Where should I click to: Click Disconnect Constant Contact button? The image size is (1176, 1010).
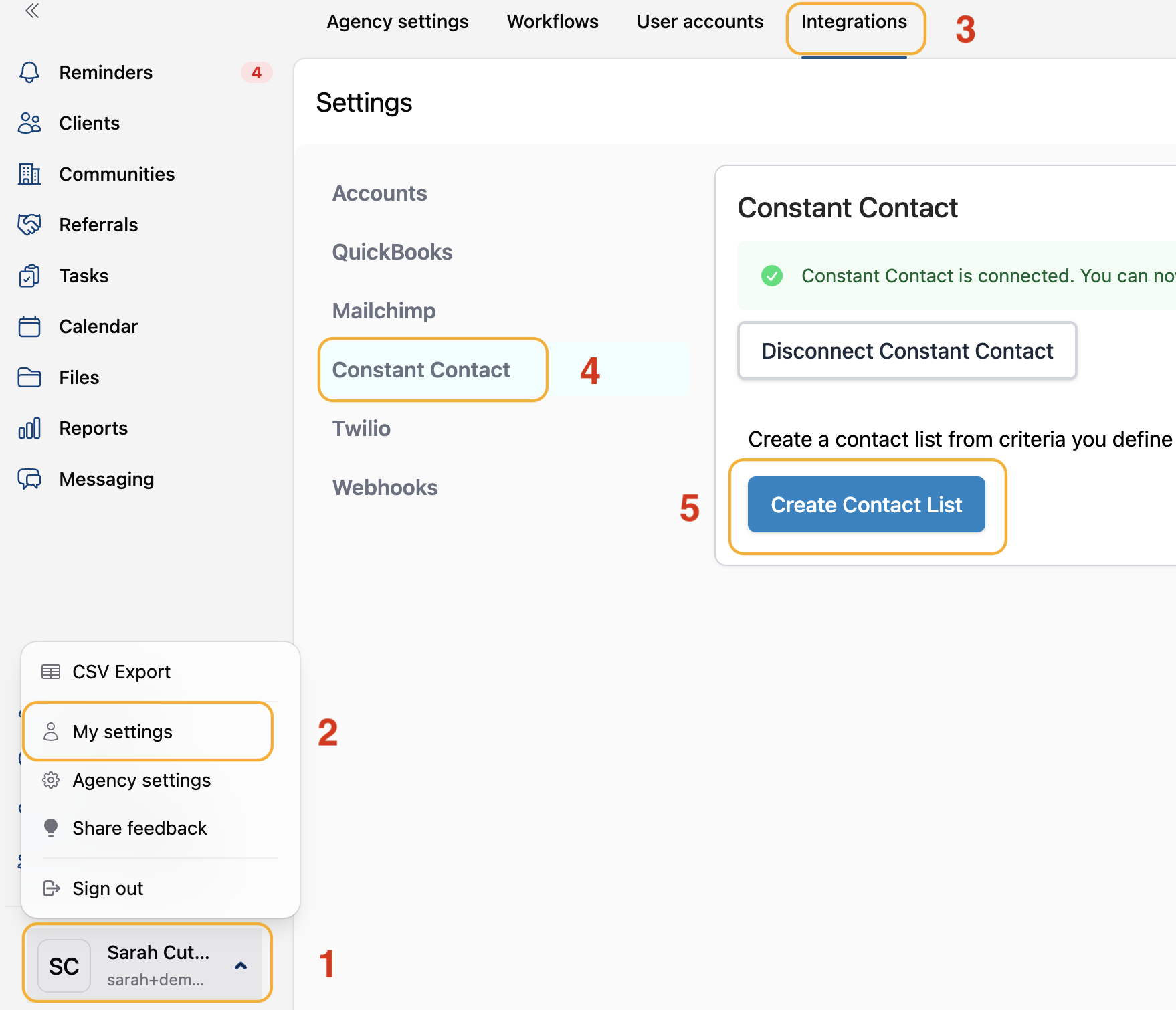click(907, 351)
